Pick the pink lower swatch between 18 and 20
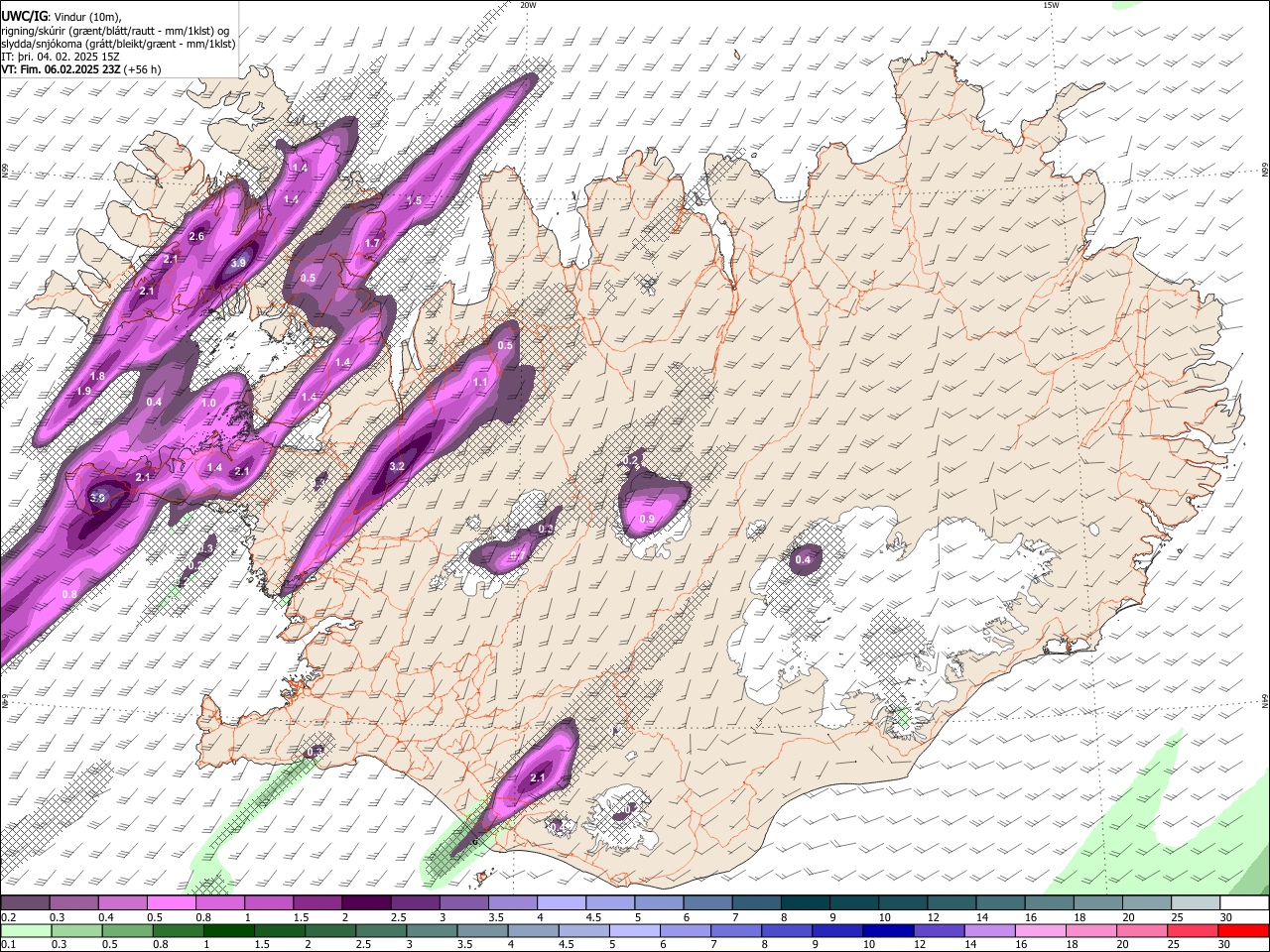The image size is (1270, 952). (1090, 930)
